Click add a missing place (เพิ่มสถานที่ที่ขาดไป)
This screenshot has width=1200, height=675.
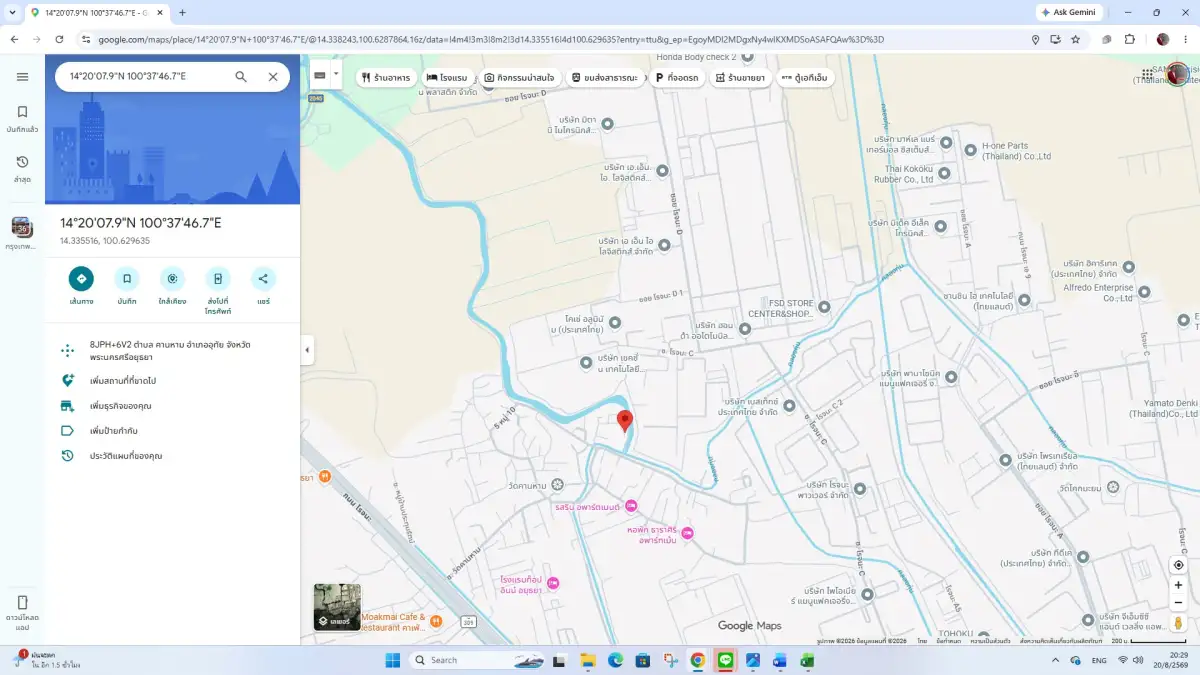coord(172,381)
